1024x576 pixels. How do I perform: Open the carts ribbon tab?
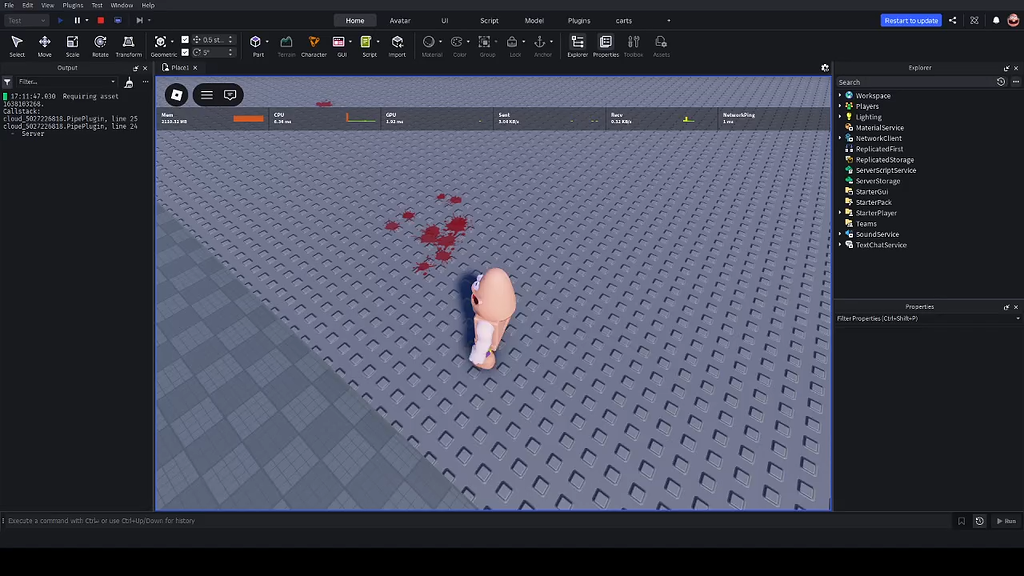coord(624,21)
